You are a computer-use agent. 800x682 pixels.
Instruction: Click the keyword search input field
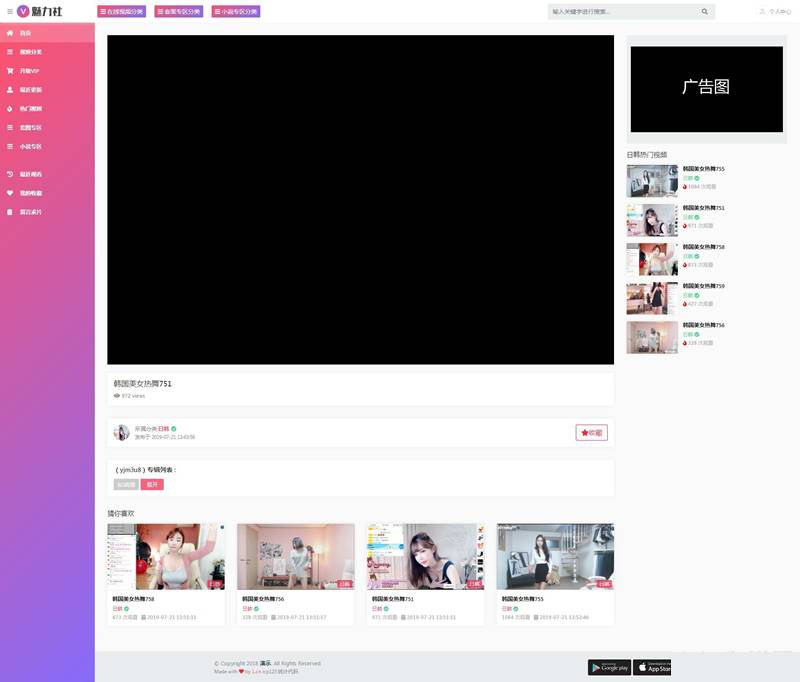(620, 12)
